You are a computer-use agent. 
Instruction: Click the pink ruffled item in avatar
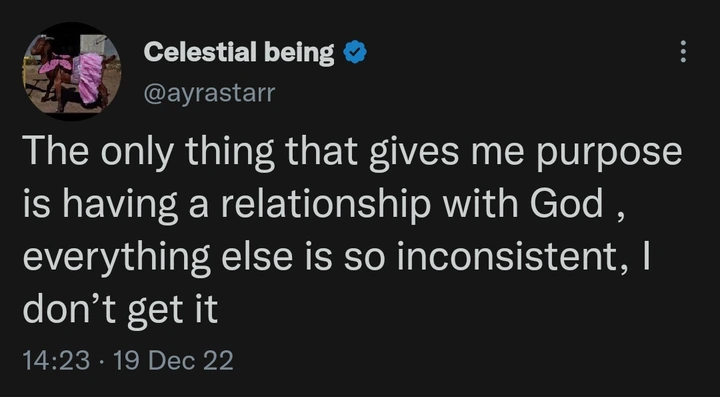(x=91, y=77)
